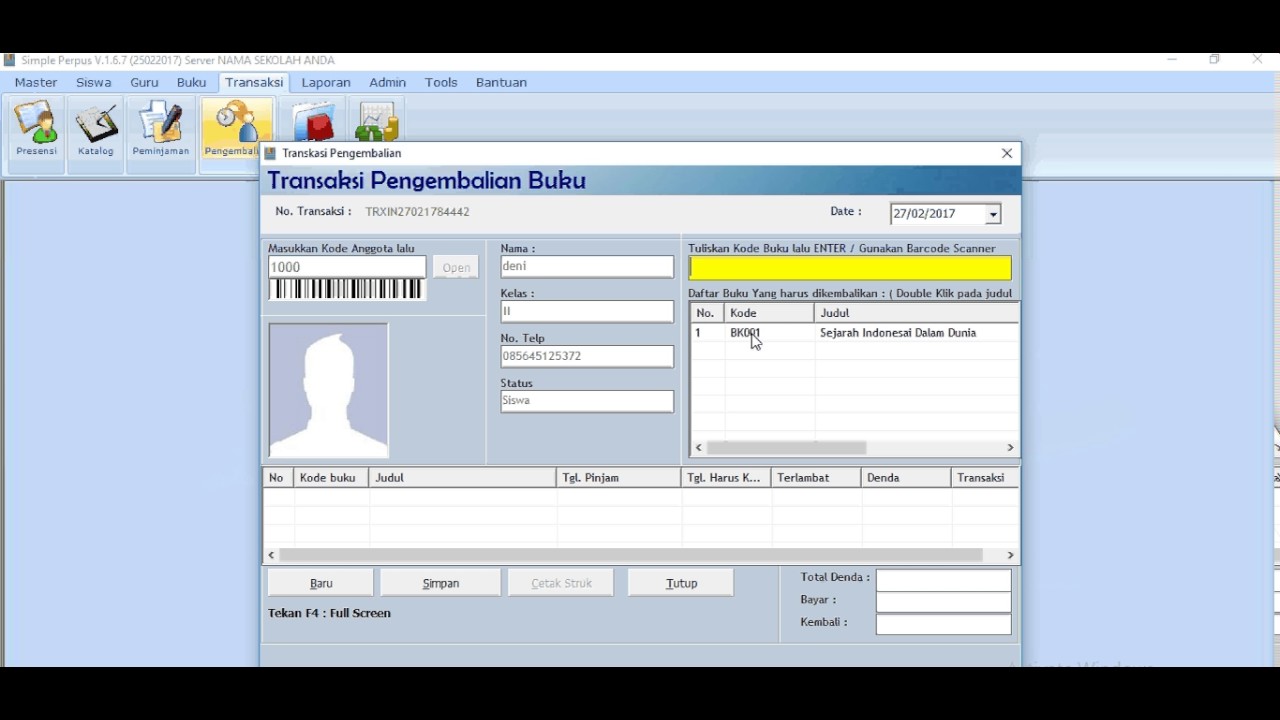Switch to the Transaksi tab
1280x720 pixels.
click(x=254, y=82)
